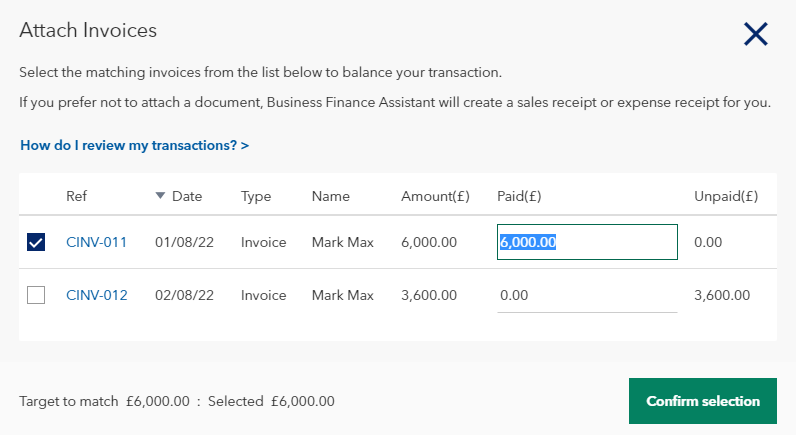
Task: Click the Ref column header
Action: (x=77, y=196)
